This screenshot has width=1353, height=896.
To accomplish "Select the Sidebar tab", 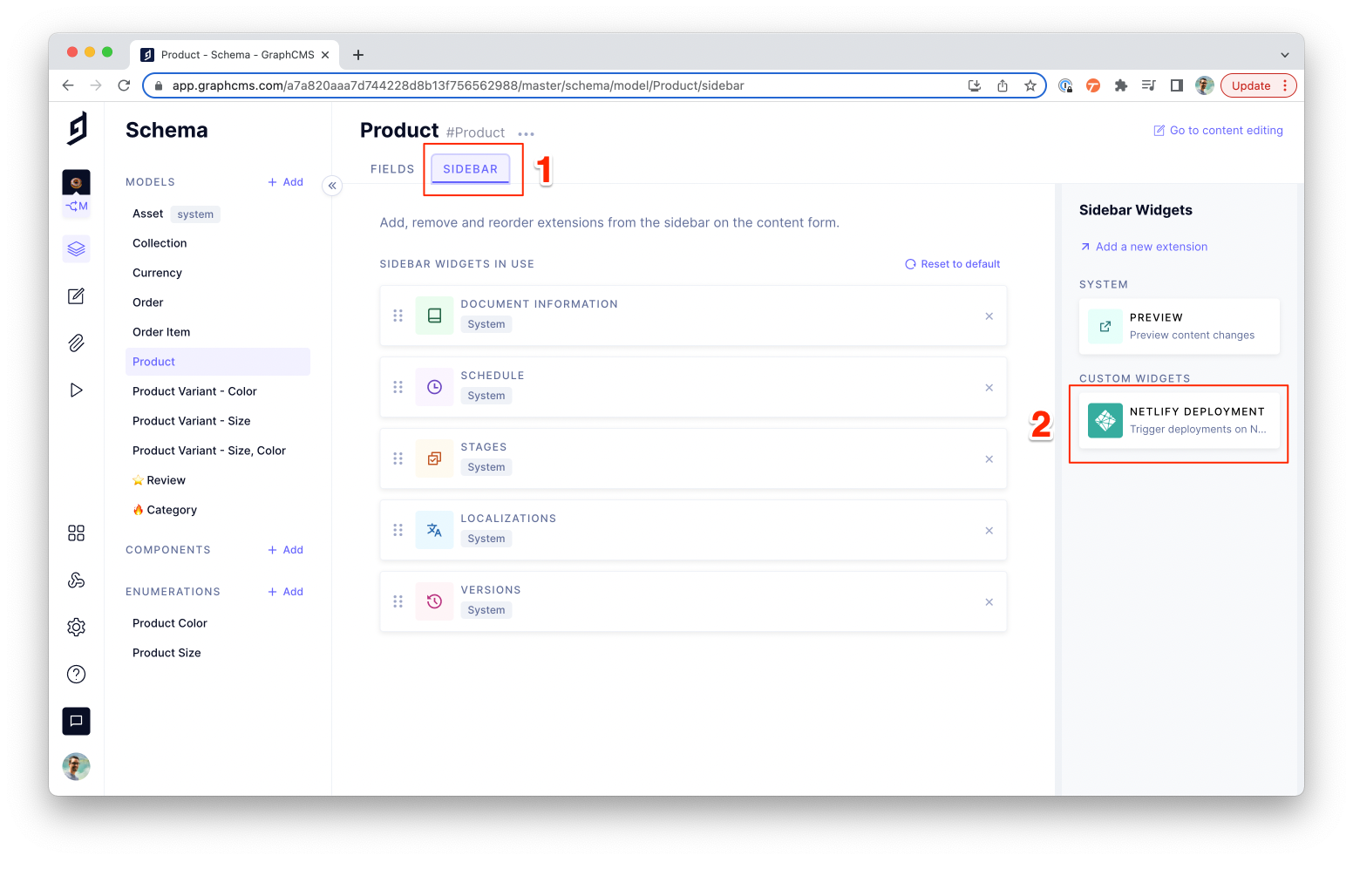I will [x=470, y=169].
